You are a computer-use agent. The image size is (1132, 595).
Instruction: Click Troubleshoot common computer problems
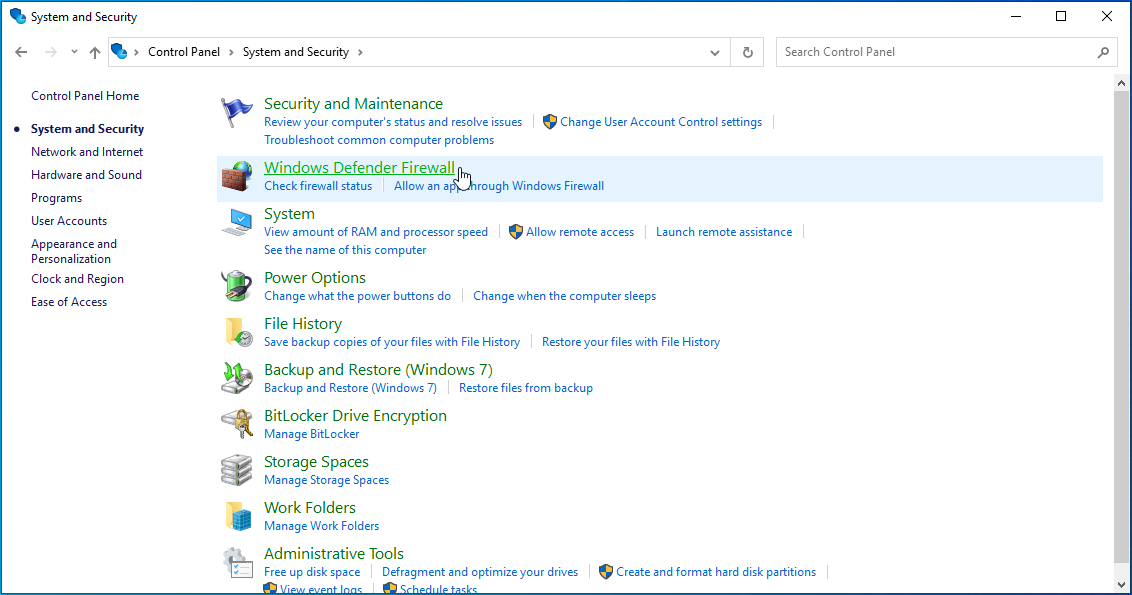coord(378,139)
